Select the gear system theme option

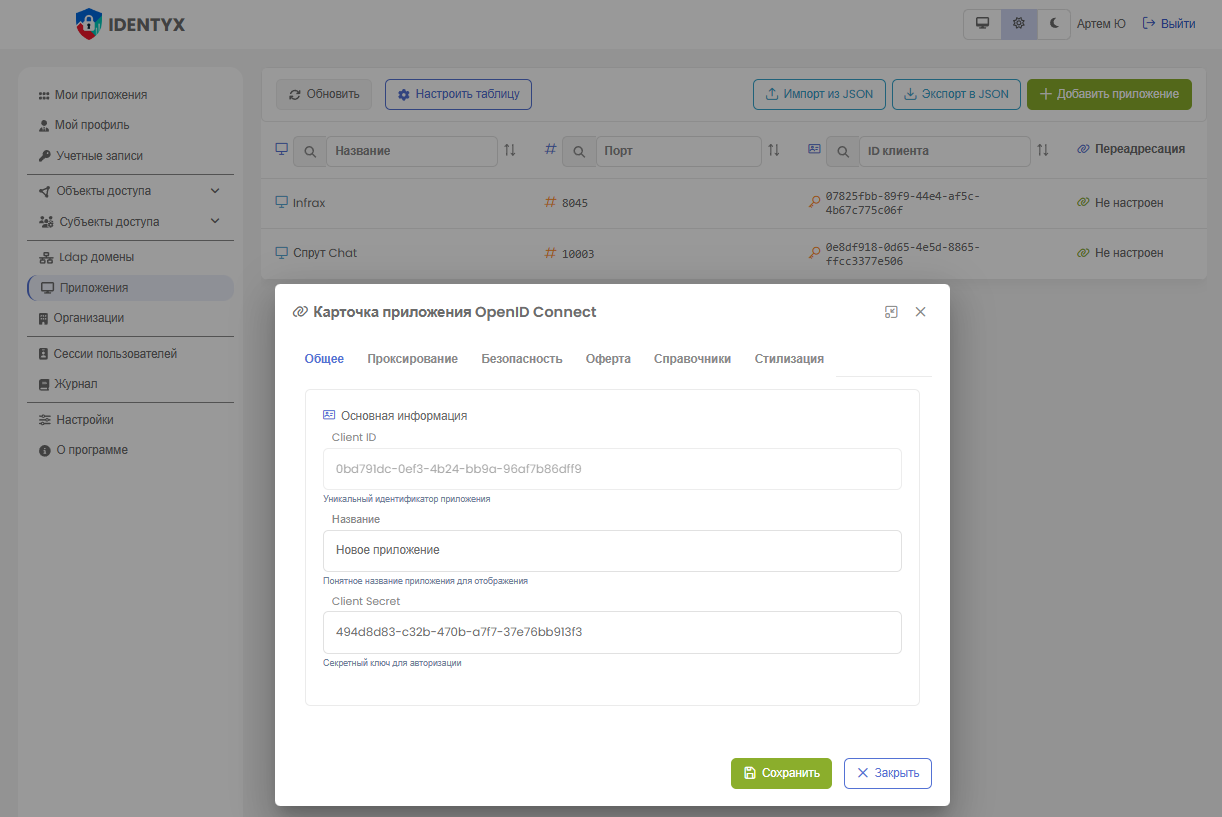click(1018, 24)
